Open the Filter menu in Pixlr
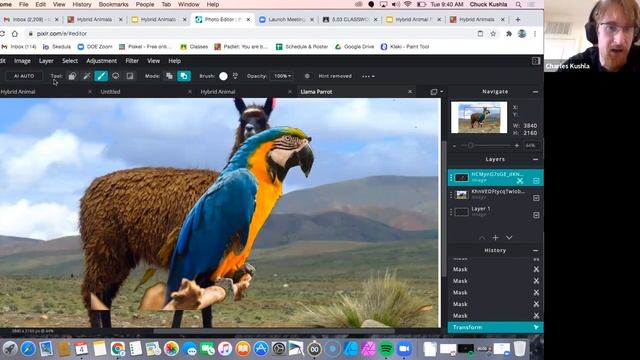The height and width of the screenshot is (360, 640). tap(132, 61)
